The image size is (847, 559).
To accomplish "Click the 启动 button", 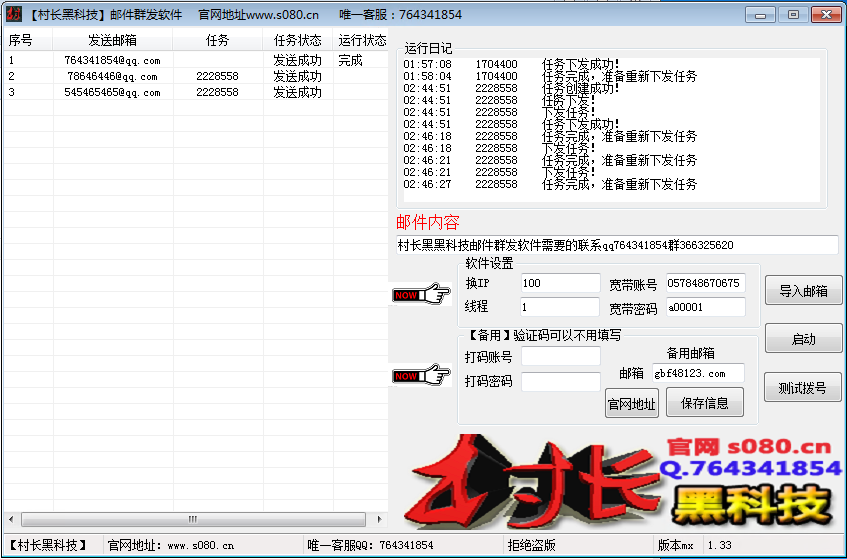I will 803,339.
